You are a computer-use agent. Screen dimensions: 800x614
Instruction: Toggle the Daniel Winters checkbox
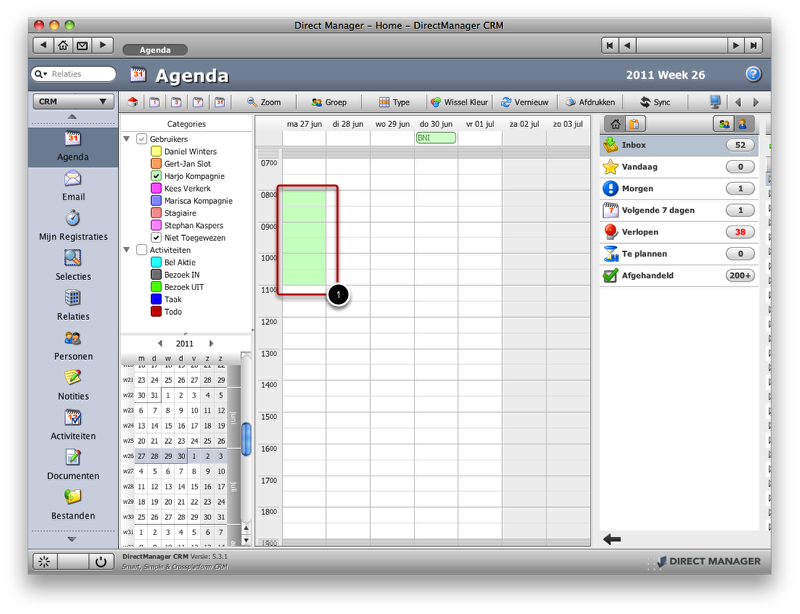pos(156,152)
